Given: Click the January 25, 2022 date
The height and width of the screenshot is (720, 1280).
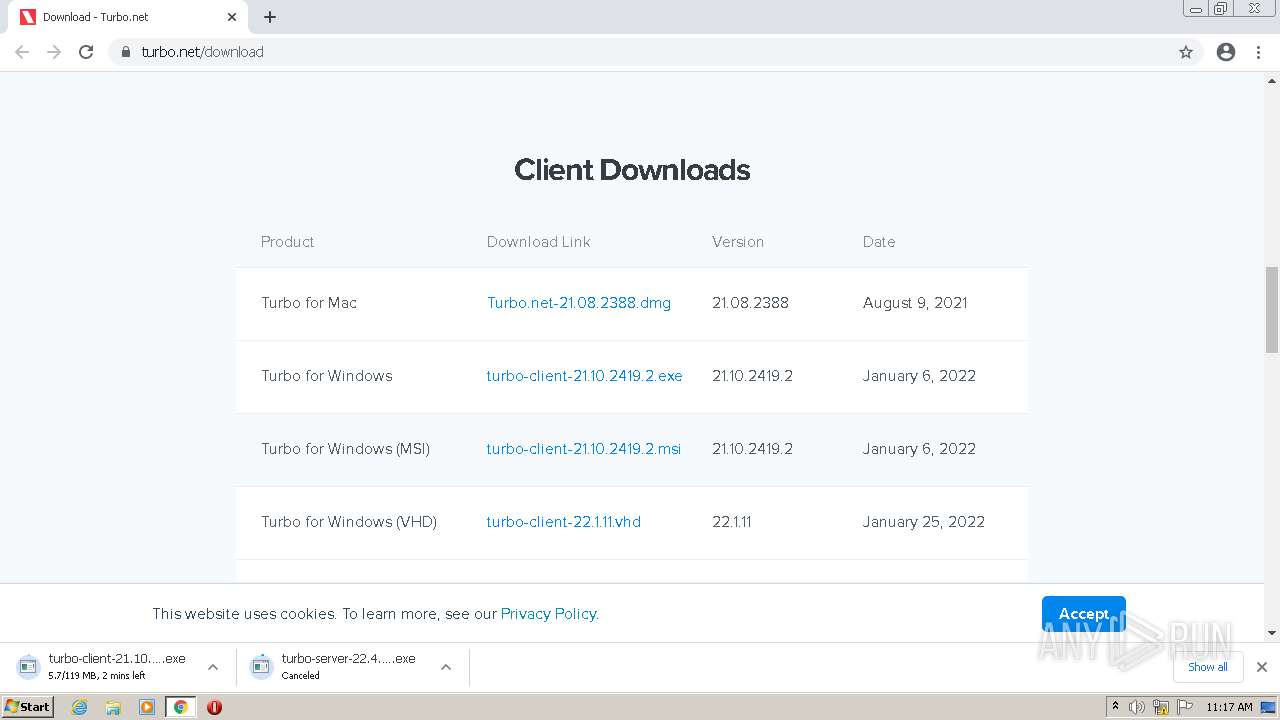Looking at the screenshot, I should coord(924,522).
